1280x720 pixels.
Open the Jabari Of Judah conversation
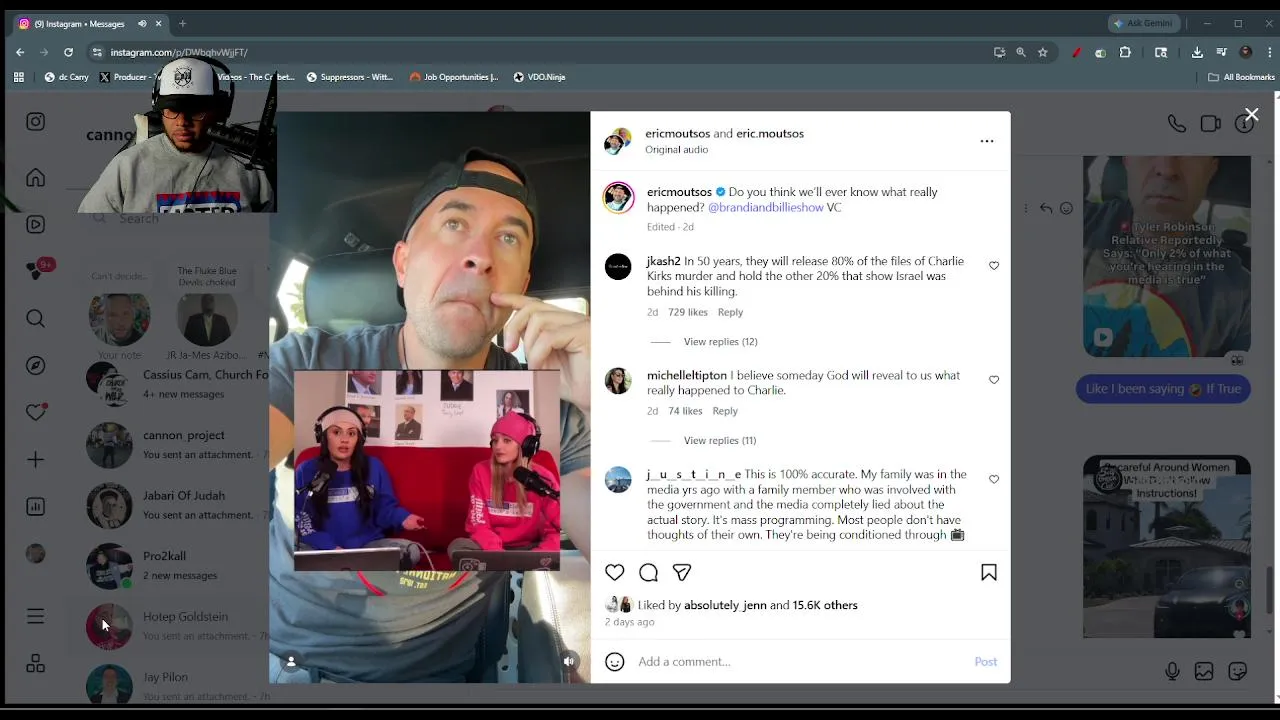pos(178,505)
